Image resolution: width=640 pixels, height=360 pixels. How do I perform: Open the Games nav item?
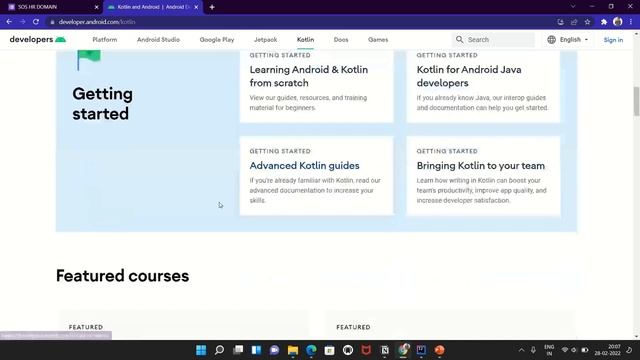[378, 40]
